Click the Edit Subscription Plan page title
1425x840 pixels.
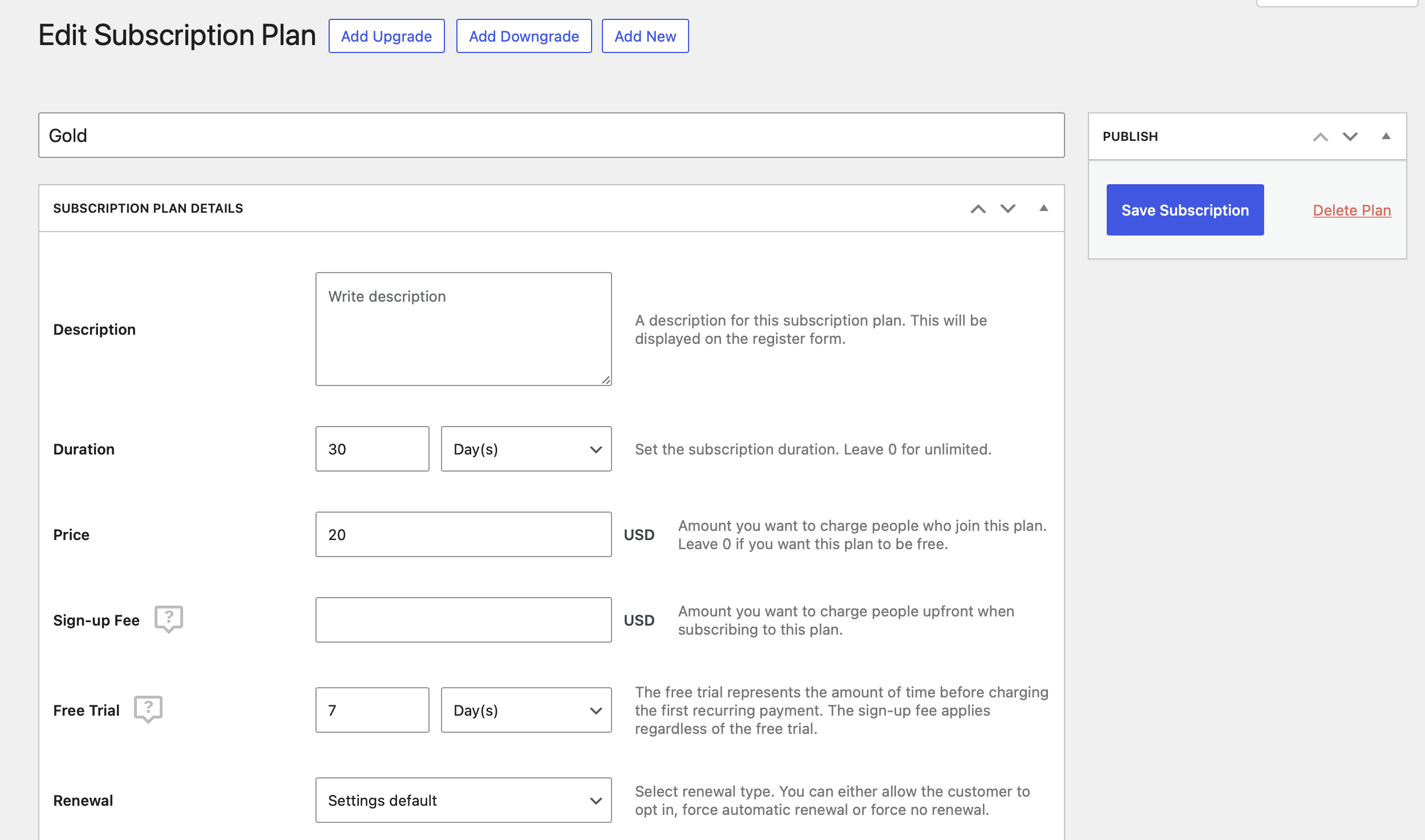point(177,35)
